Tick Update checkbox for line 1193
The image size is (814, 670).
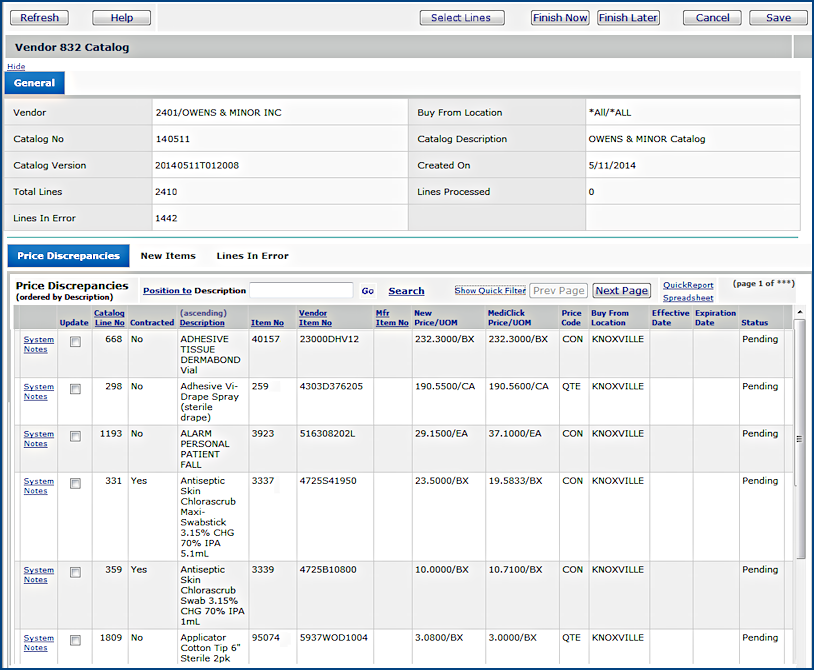click(x=75, y=436)
